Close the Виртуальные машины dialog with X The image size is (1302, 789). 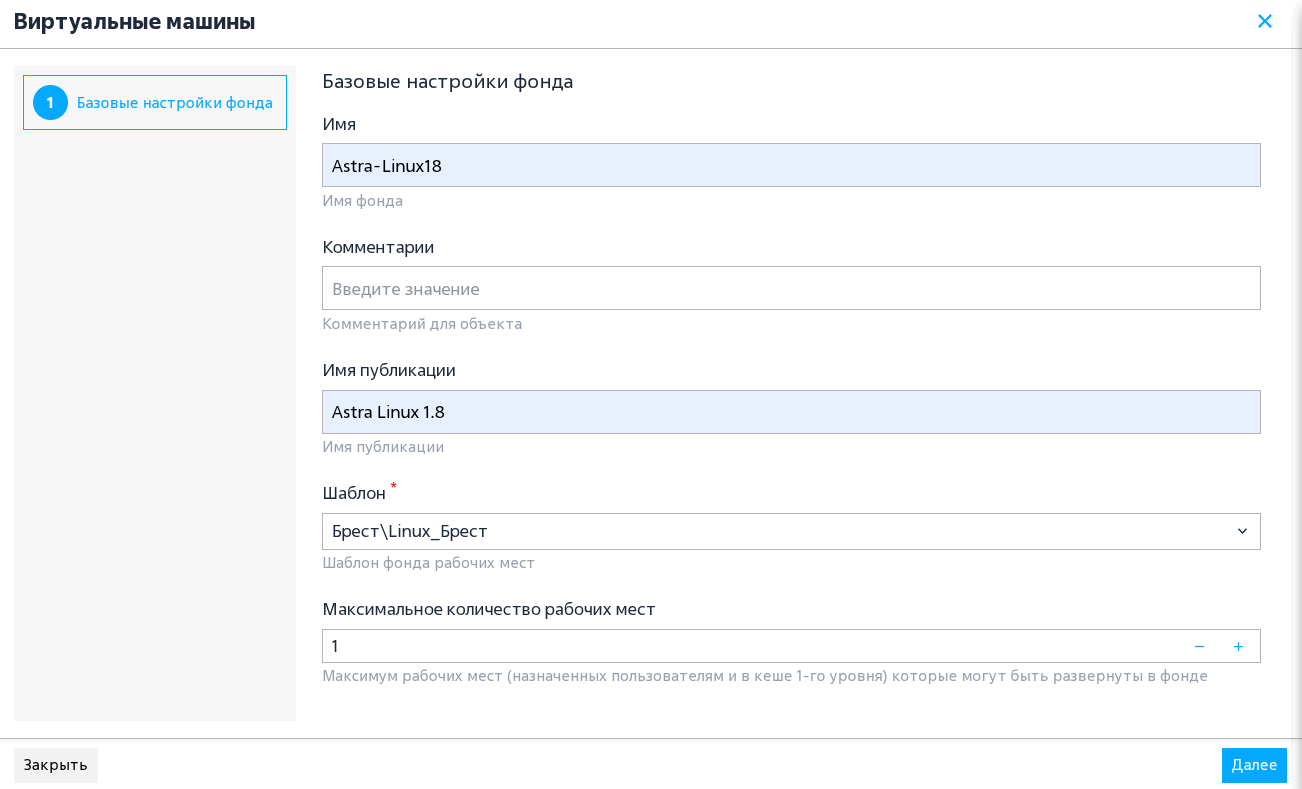tap(1265, 21)
